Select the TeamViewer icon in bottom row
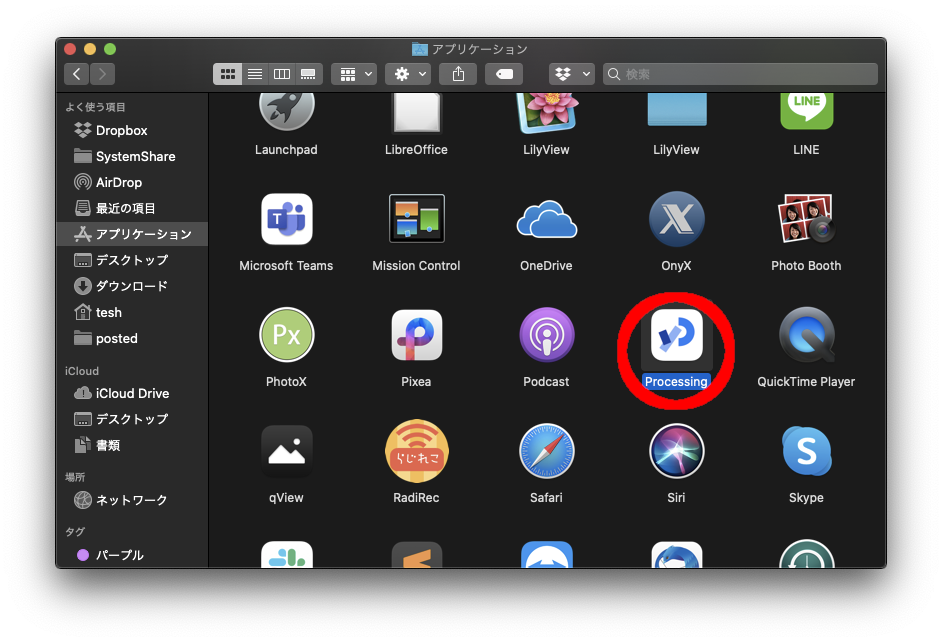This screenshot has width=942, height=642. [547, 555]
